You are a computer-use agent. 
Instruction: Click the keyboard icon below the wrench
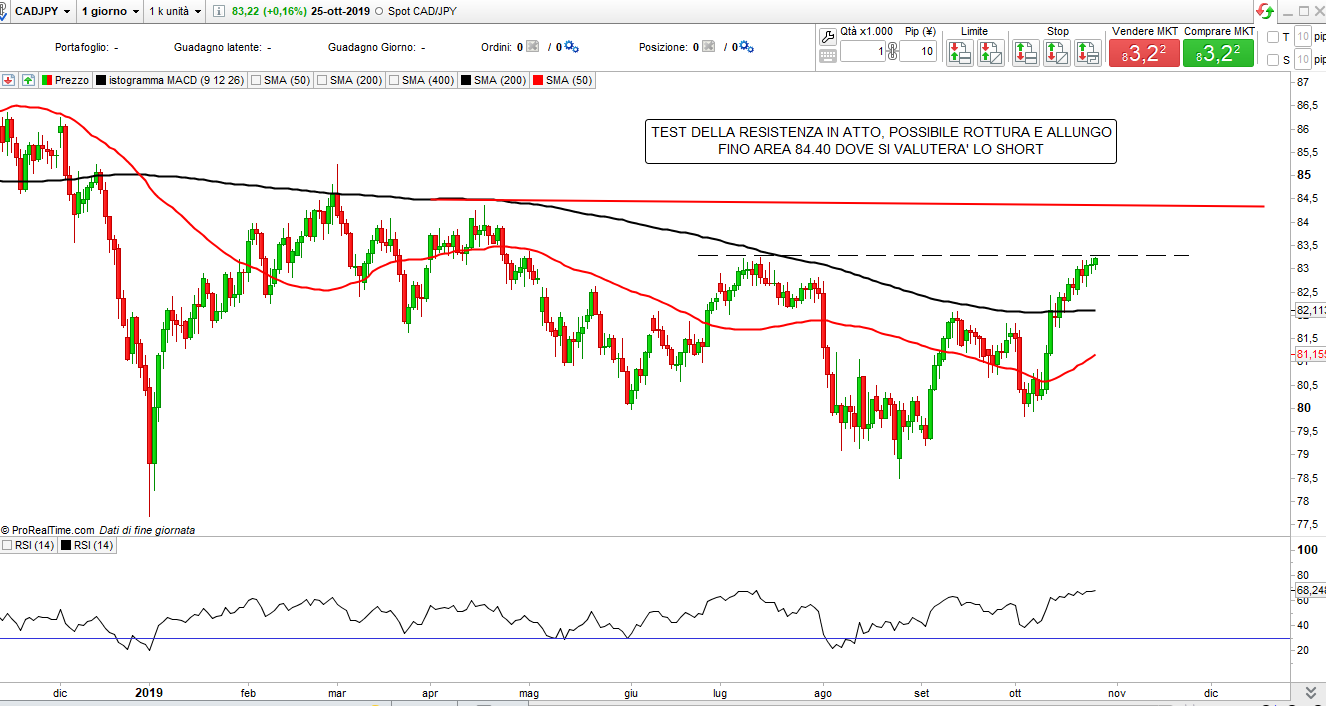(827, 56)
